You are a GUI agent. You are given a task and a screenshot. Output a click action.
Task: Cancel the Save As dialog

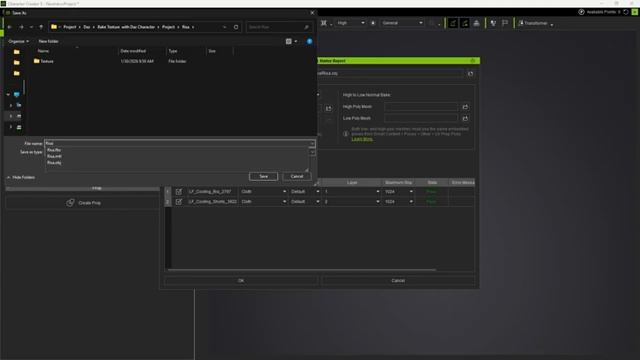pos(297,176)
